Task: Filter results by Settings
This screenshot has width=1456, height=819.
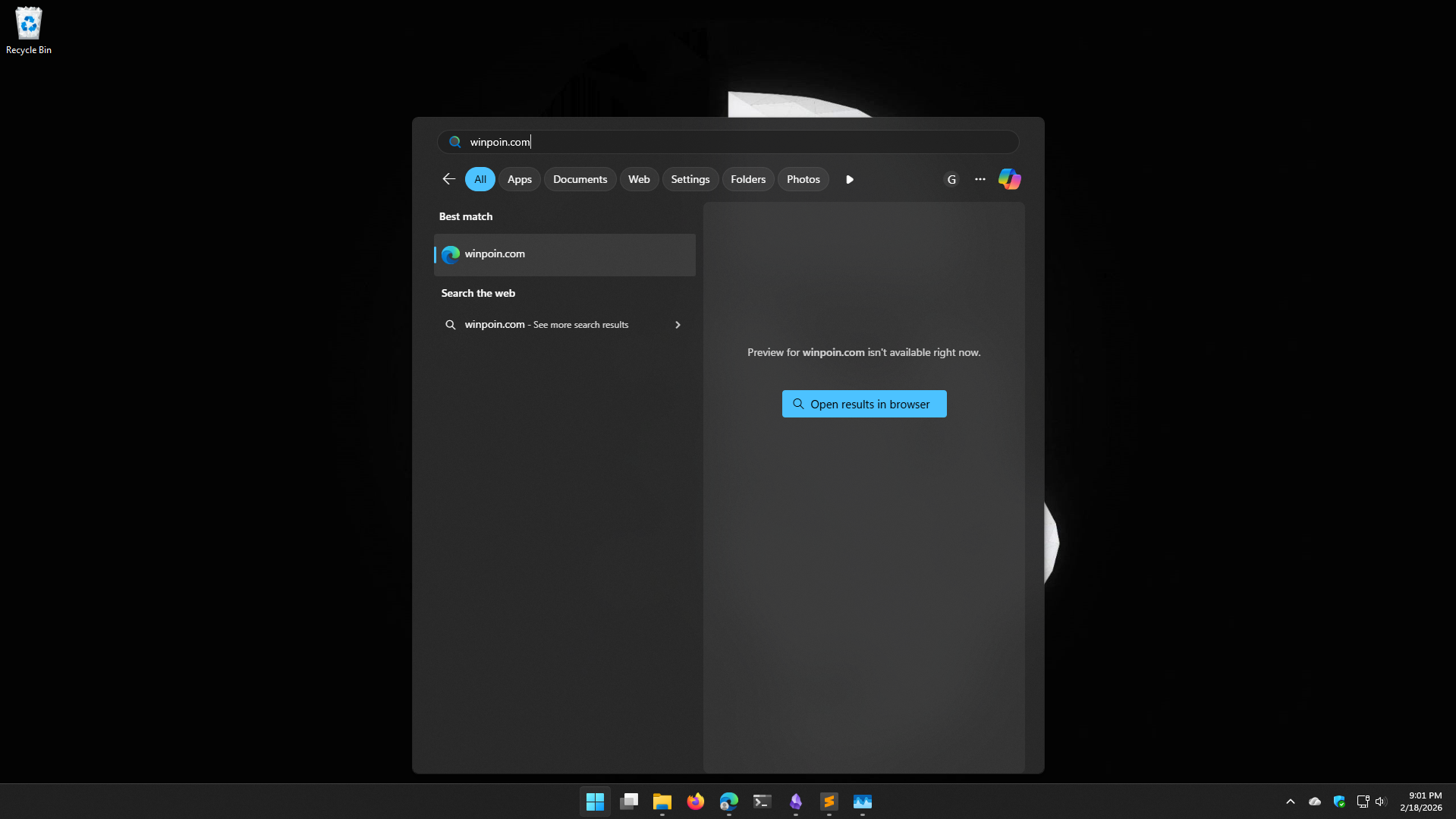Action: coord(690,179)
